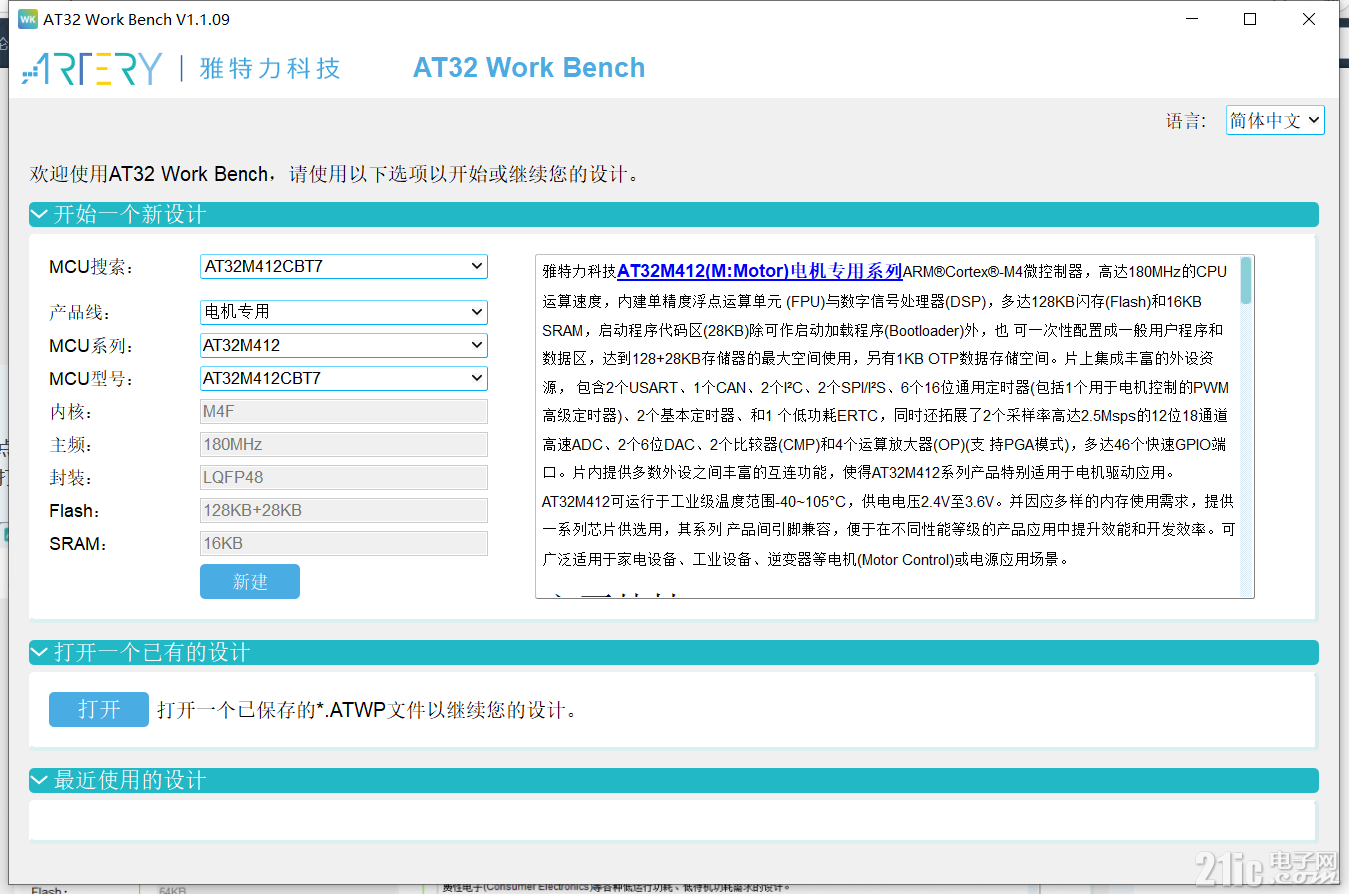Click the AT32 Work Bench header title
The height and width of the screenshot is (894, 1349).
[x=529, y=68]
